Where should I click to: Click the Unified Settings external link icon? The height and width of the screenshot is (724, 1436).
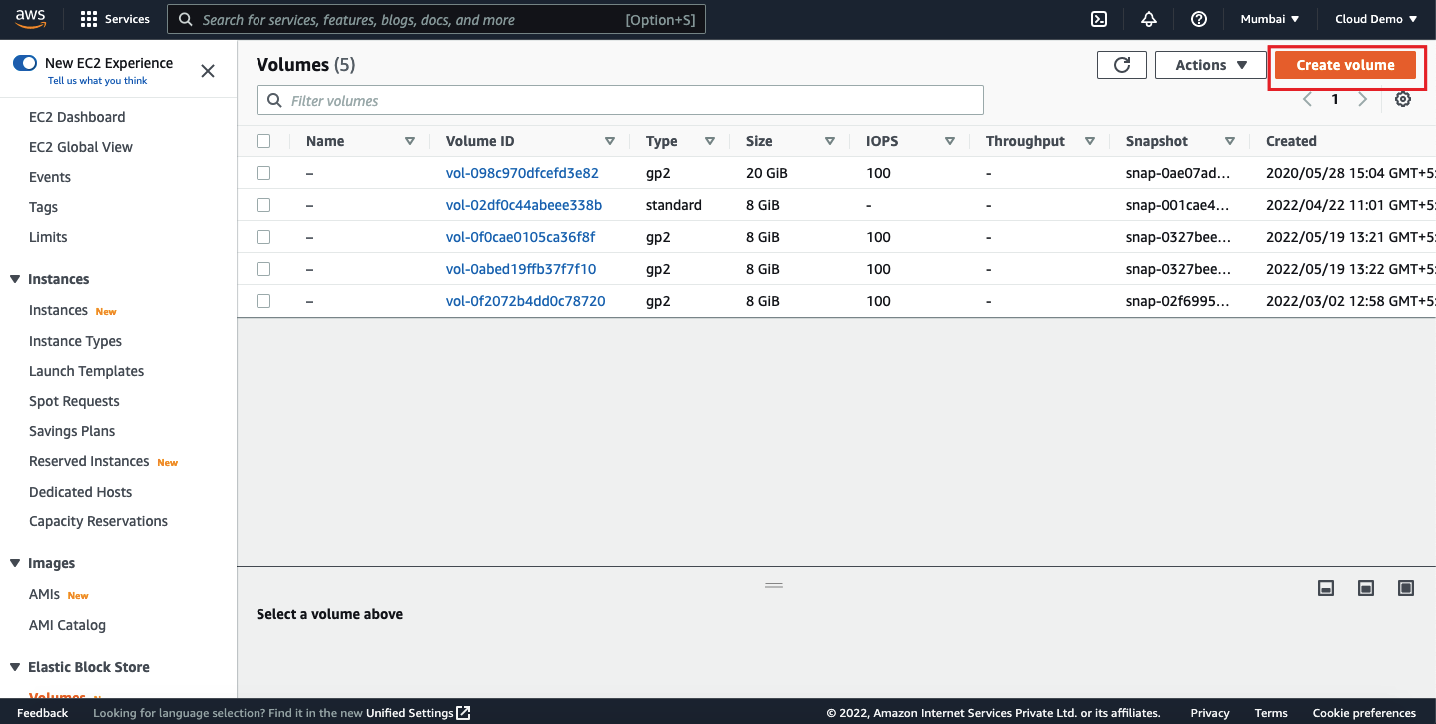click(x=463, y=713)
